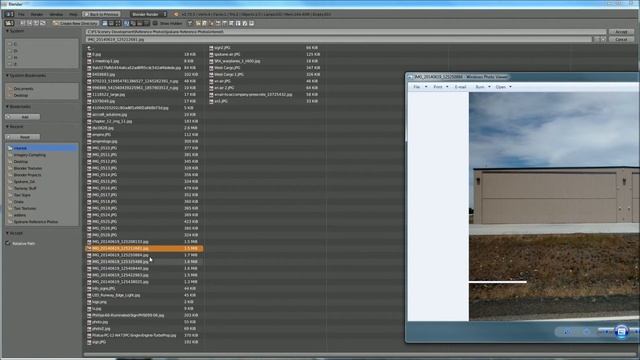Open Desktop in System Bookmarks
This screenshot has height=360, width=640.
[20, 95]
